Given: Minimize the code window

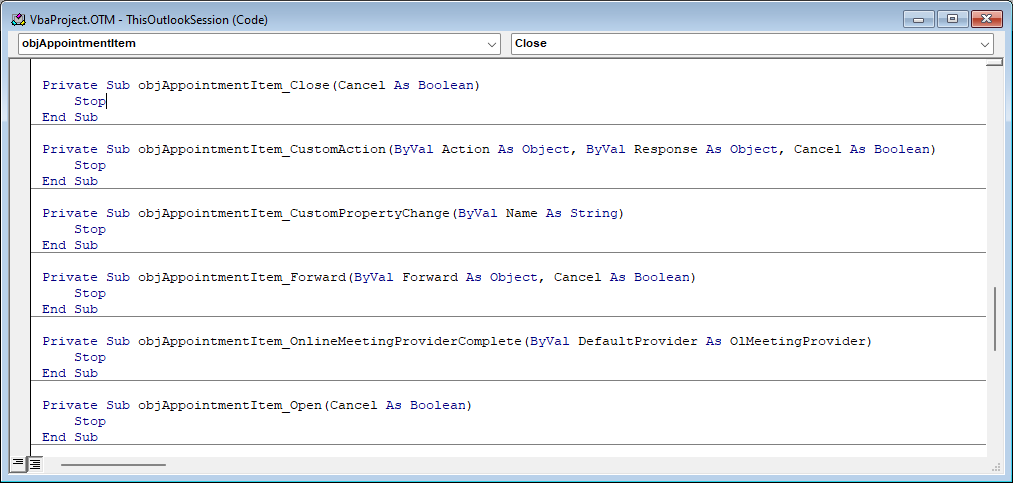Looking at the screenshot, I should (919, 19).
